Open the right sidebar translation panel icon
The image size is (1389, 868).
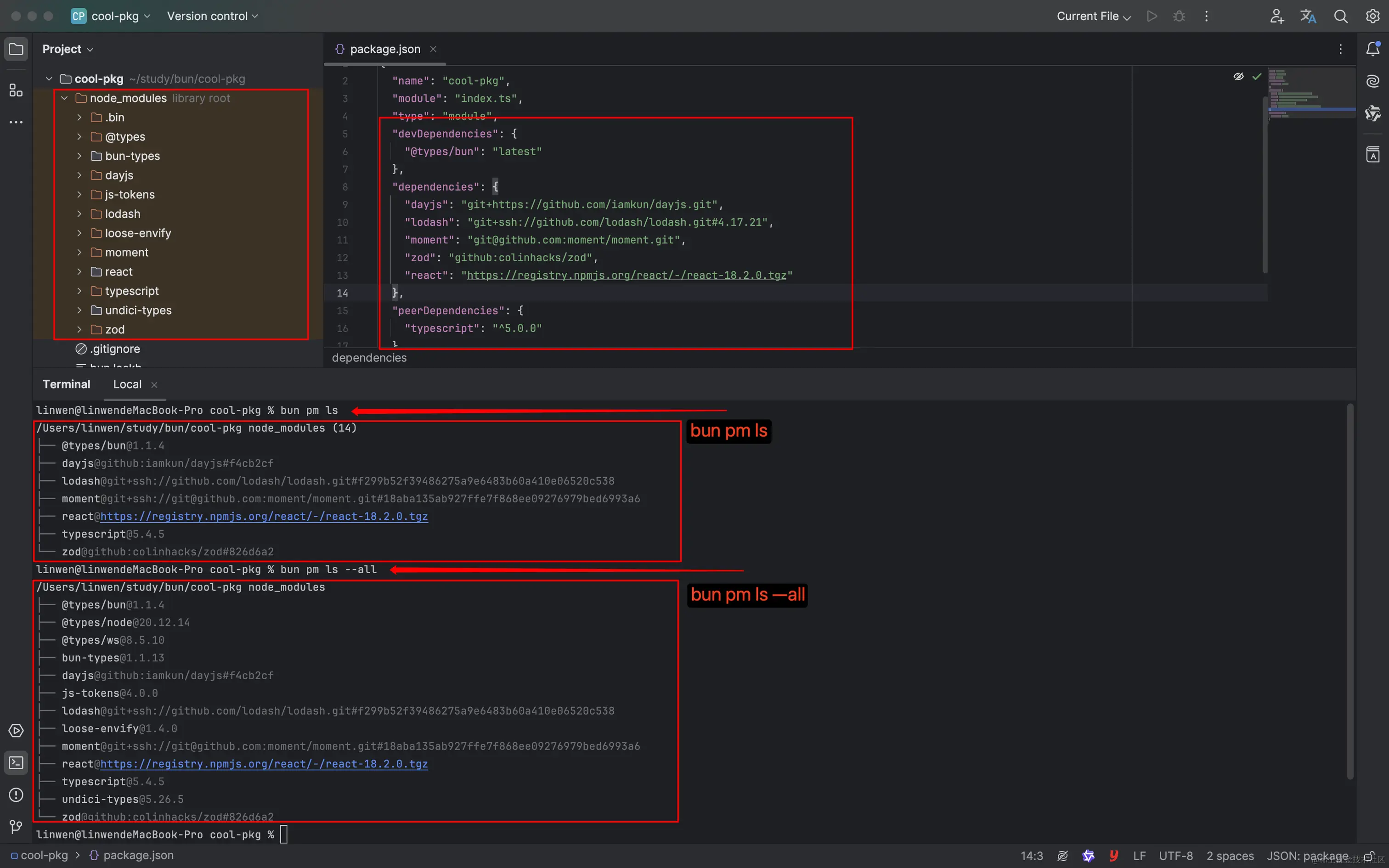(1372, 154)
